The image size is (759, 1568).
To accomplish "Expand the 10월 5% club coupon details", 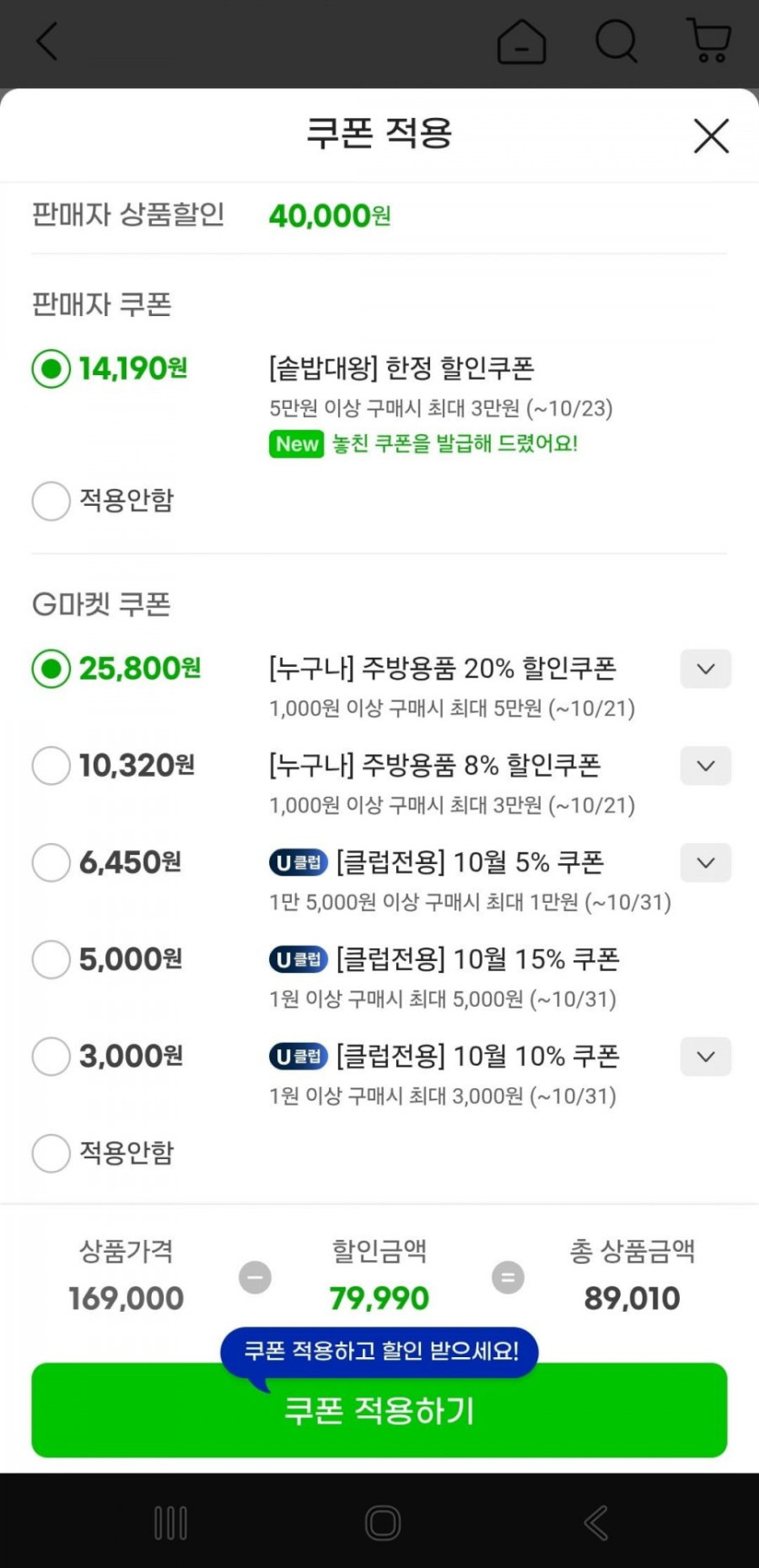I will (x=705, y=863).
